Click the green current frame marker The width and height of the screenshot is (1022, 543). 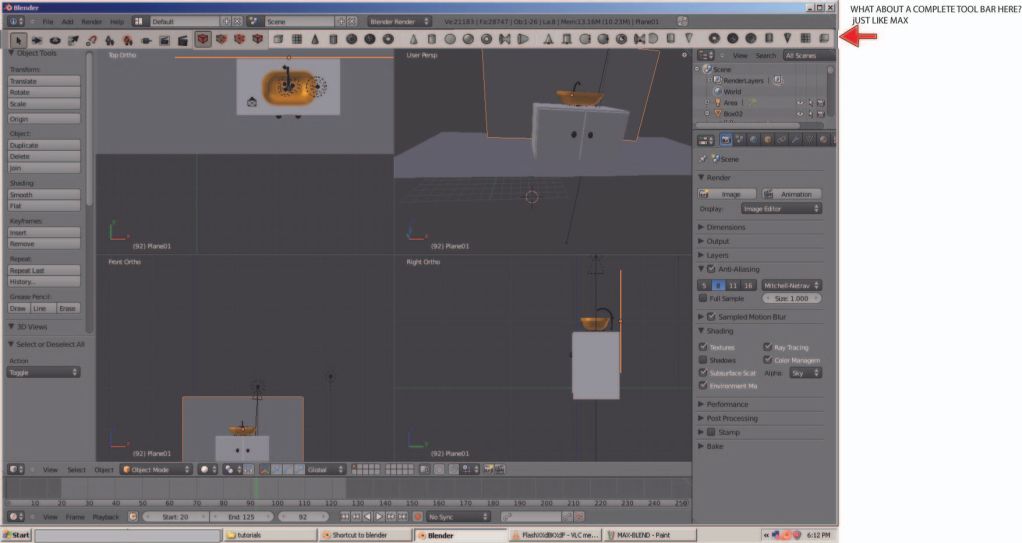click(256, 489)
